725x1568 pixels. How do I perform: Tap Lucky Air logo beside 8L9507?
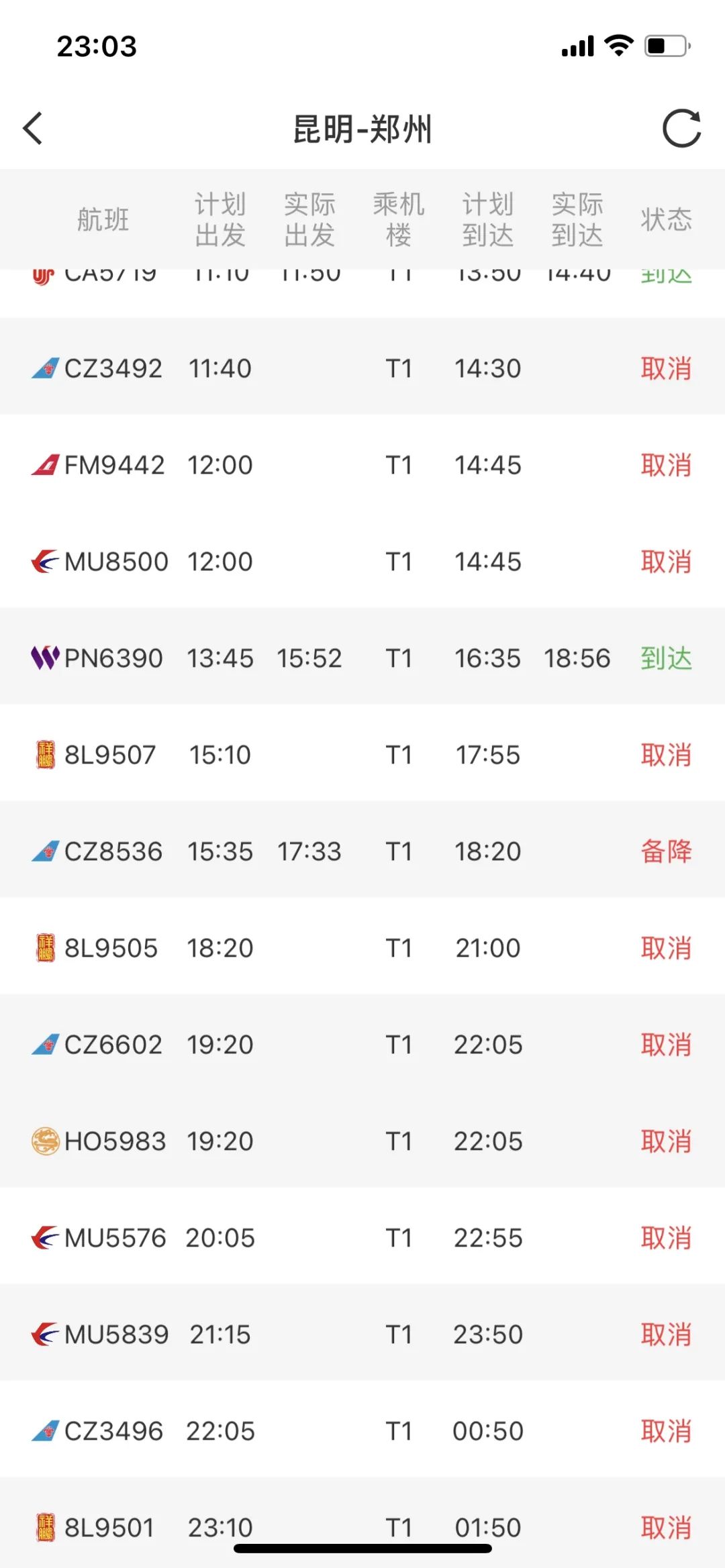[45, 755]
